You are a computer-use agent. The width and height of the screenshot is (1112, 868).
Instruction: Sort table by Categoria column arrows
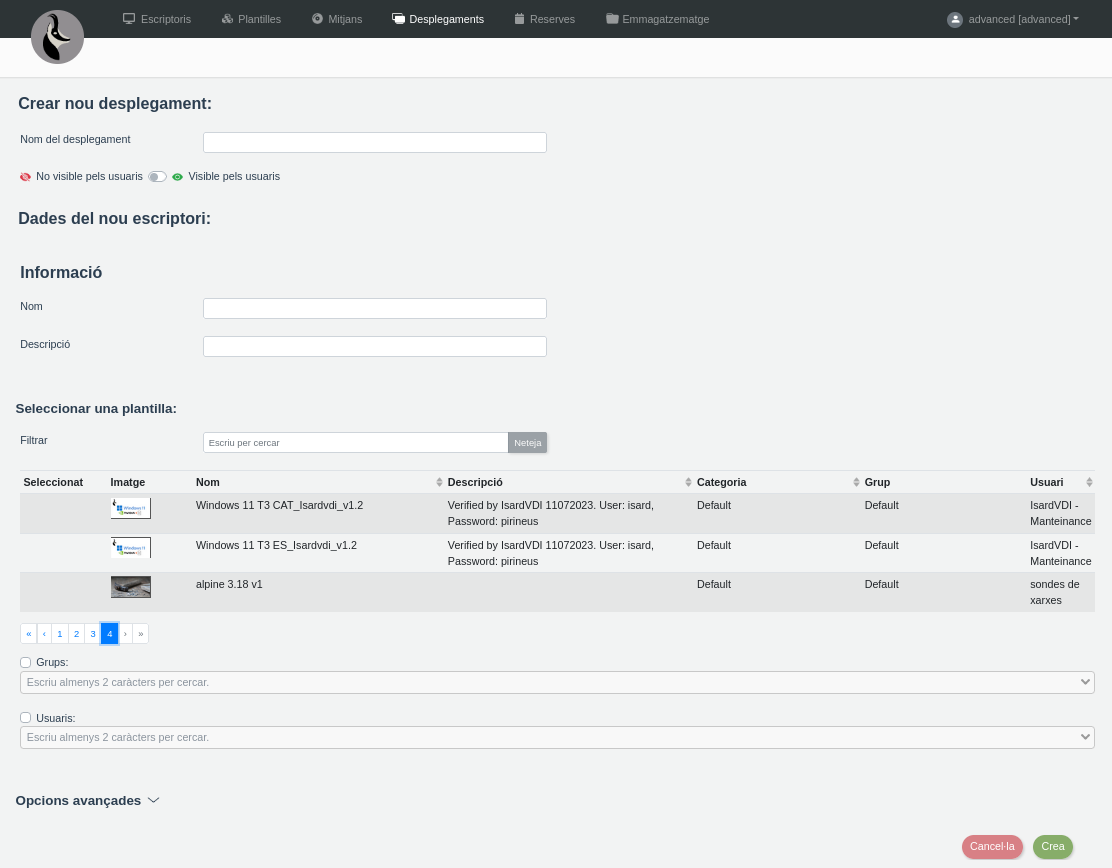[x=856, y=482]
